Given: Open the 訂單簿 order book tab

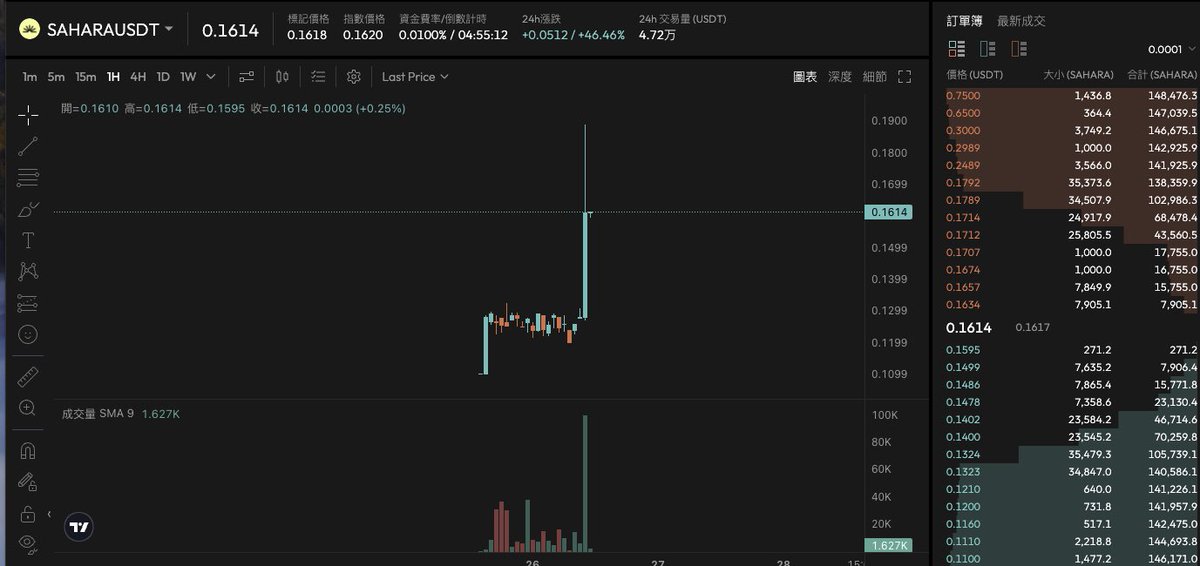Looking at the screenshot, I should coord(964,21).
